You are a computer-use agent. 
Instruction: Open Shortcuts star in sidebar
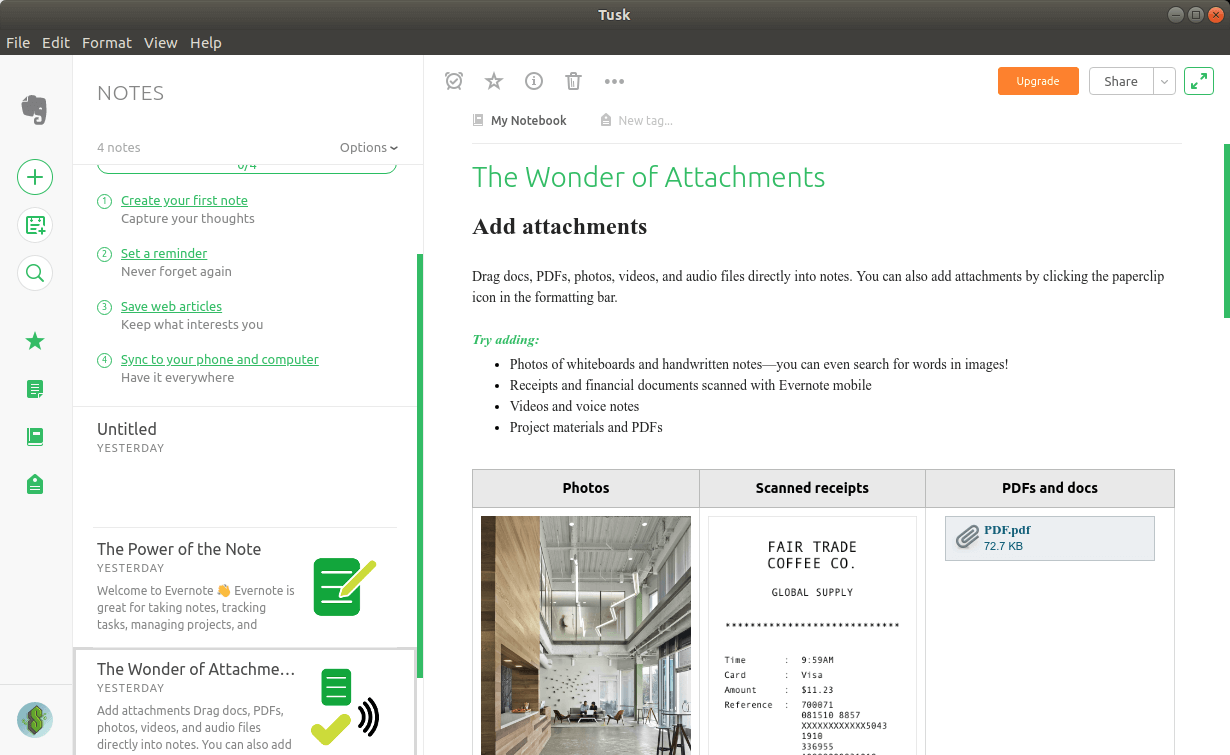pos(35,341)
